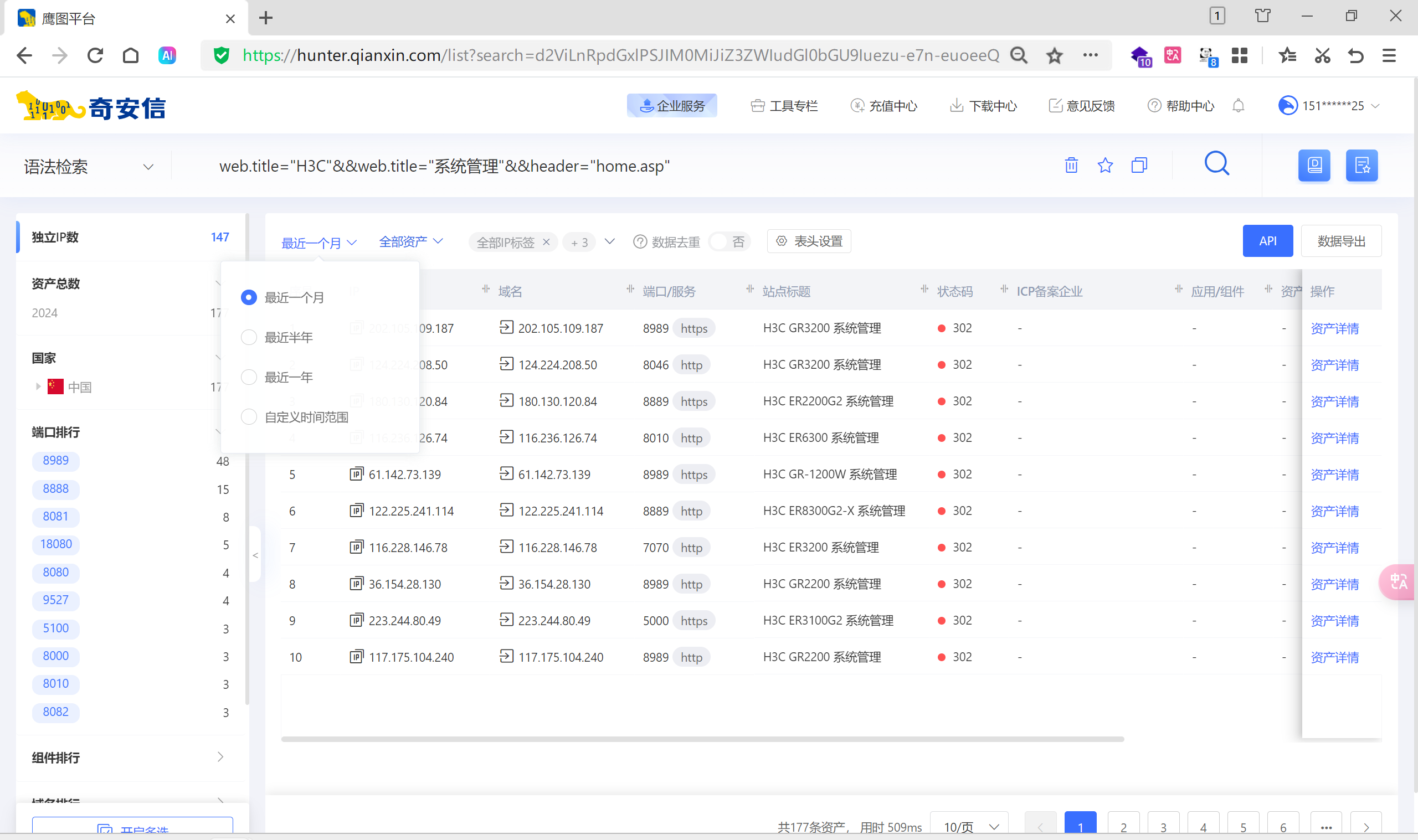Bookmark this page with the address bar star
Viewport: 1418px width, 840px height.
[1054, 55]
